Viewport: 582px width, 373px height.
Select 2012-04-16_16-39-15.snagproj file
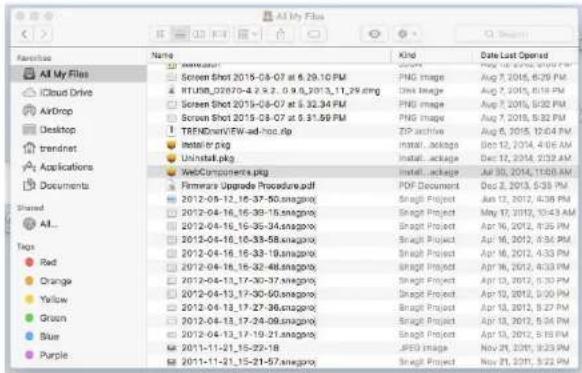click(x=362, y=213)
